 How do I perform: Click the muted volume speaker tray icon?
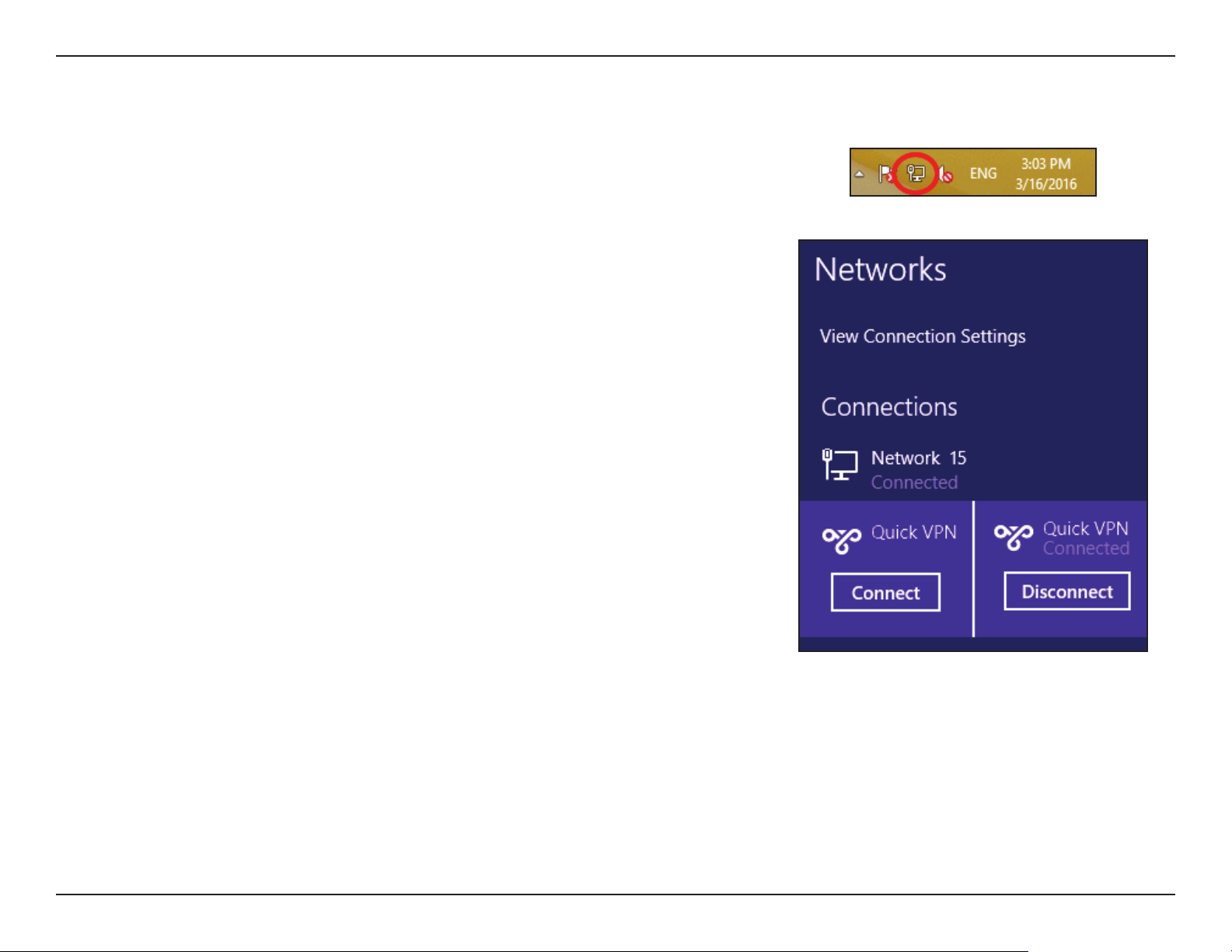tap(945, 174)
